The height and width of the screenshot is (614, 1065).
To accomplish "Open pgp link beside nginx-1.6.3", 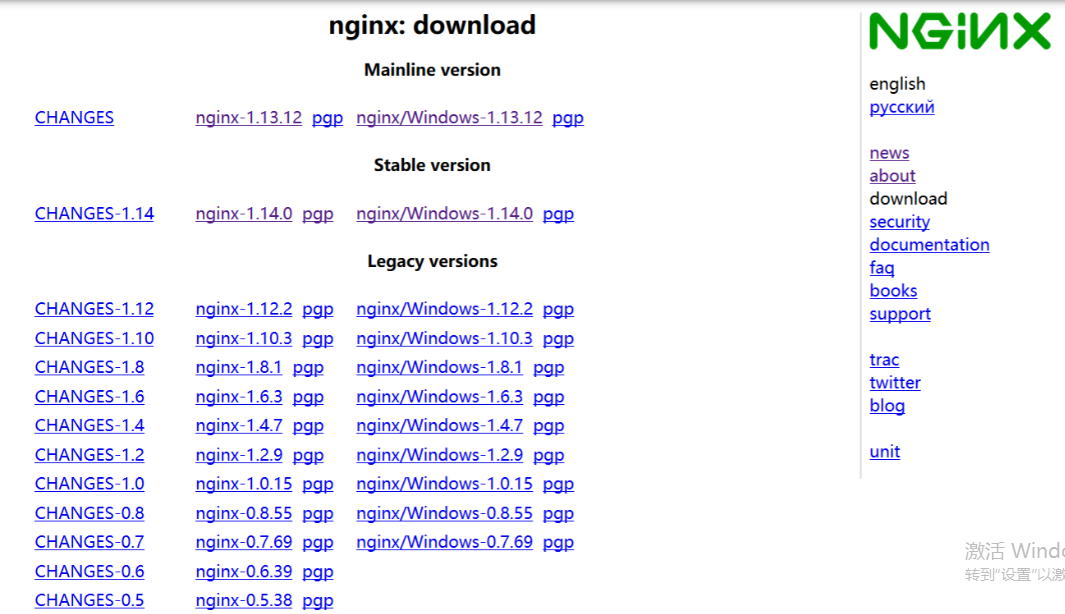I will 308,396.
